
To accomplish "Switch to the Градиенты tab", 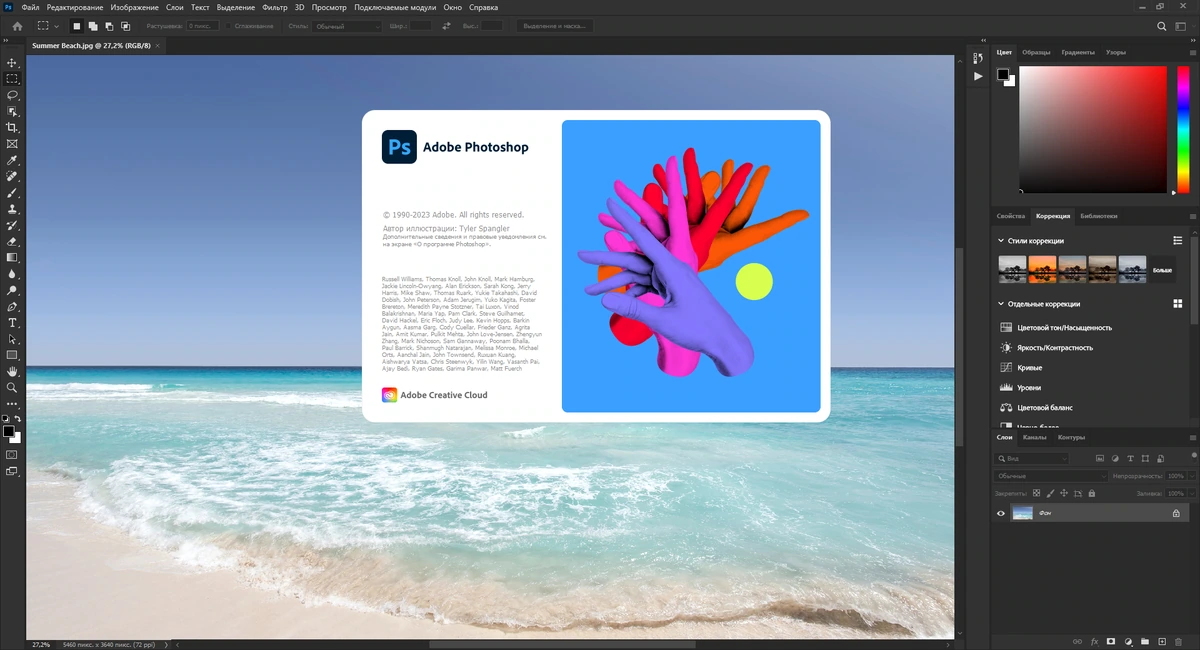I will (x=1078, y=52).
